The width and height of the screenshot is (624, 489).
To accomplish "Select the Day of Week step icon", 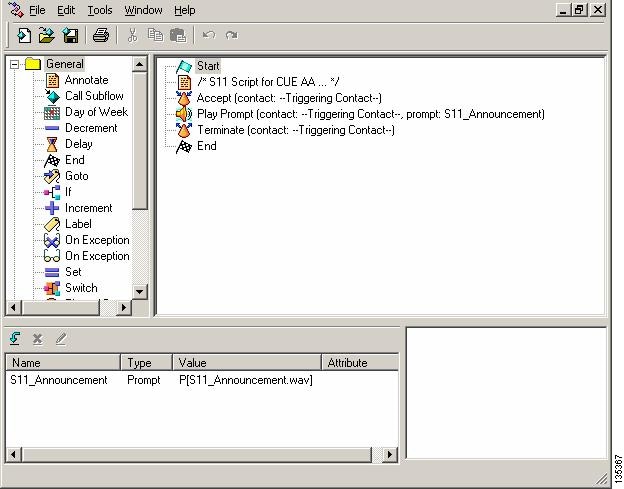I will point(52,113).
